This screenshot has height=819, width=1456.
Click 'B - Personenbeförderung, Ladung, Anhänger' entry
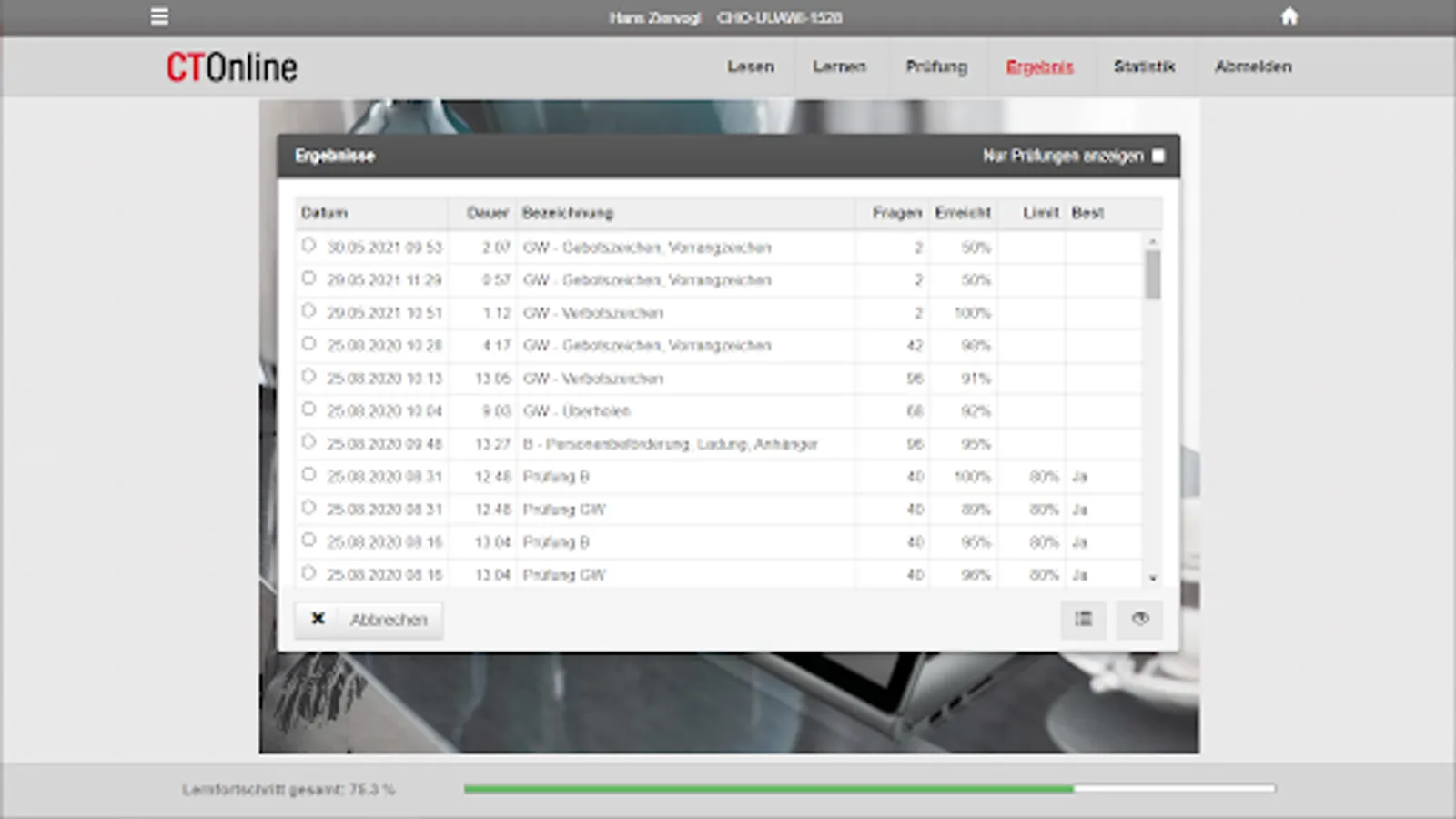[671, 444]
